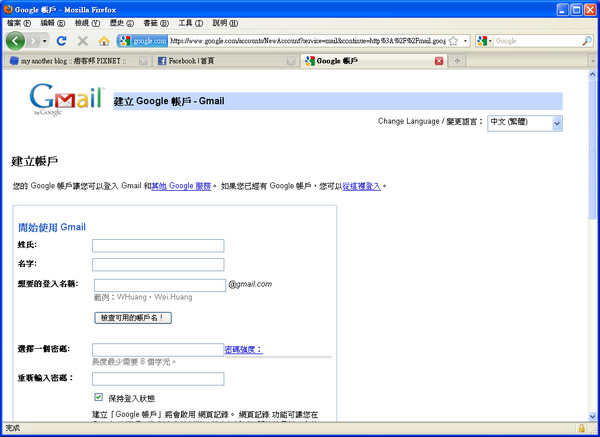Open the 書籤 (B) menu
600x437 pixels.
[156, 23]
